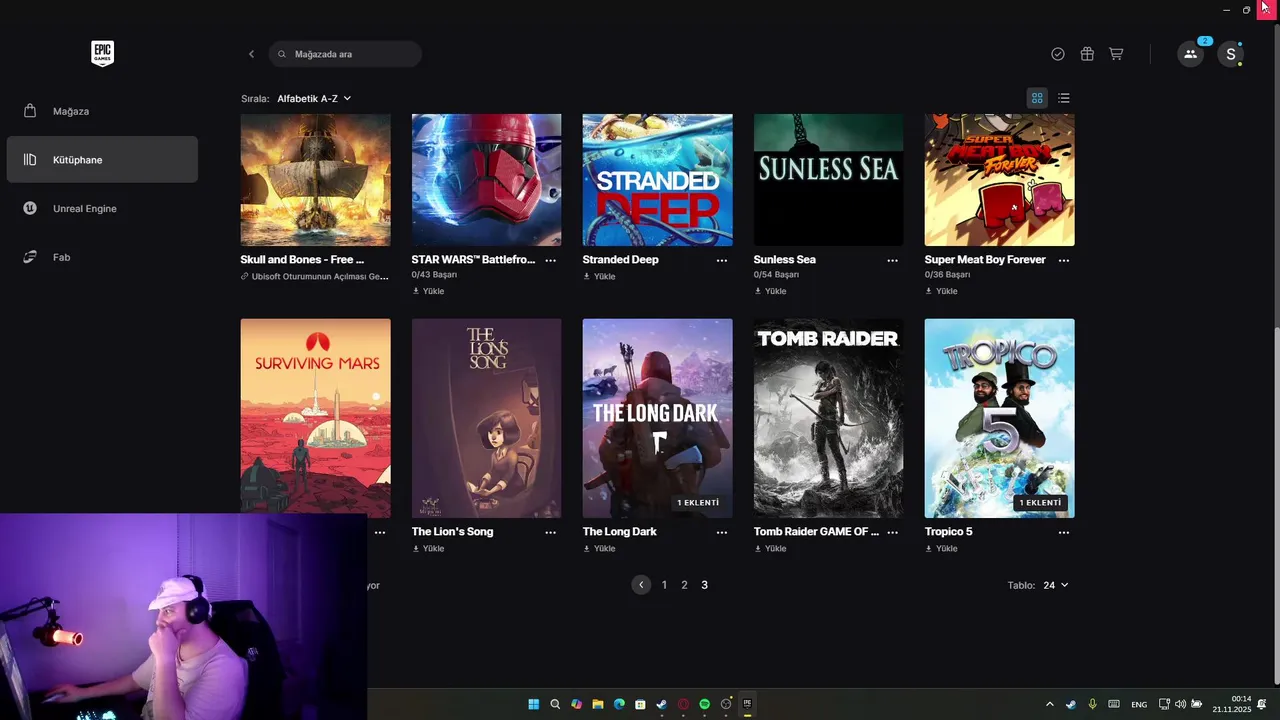Open options menu for Sunless Sea

pos(893,260)
